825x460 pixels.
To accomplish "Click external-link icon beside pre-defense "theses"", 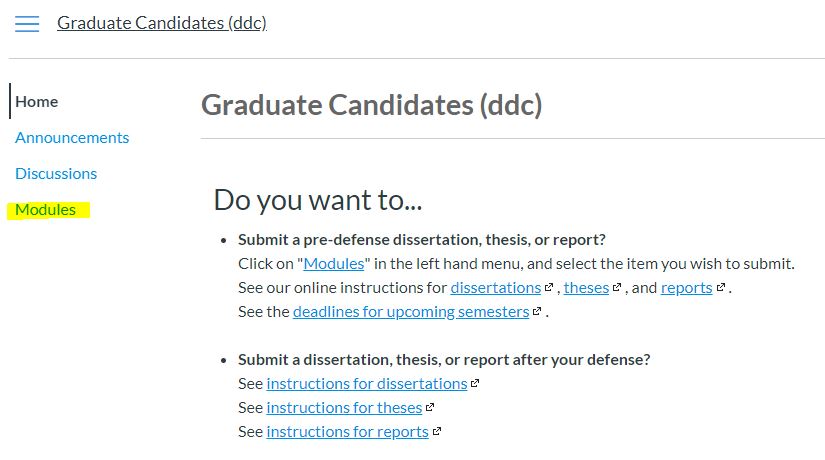I will [618, 288].
